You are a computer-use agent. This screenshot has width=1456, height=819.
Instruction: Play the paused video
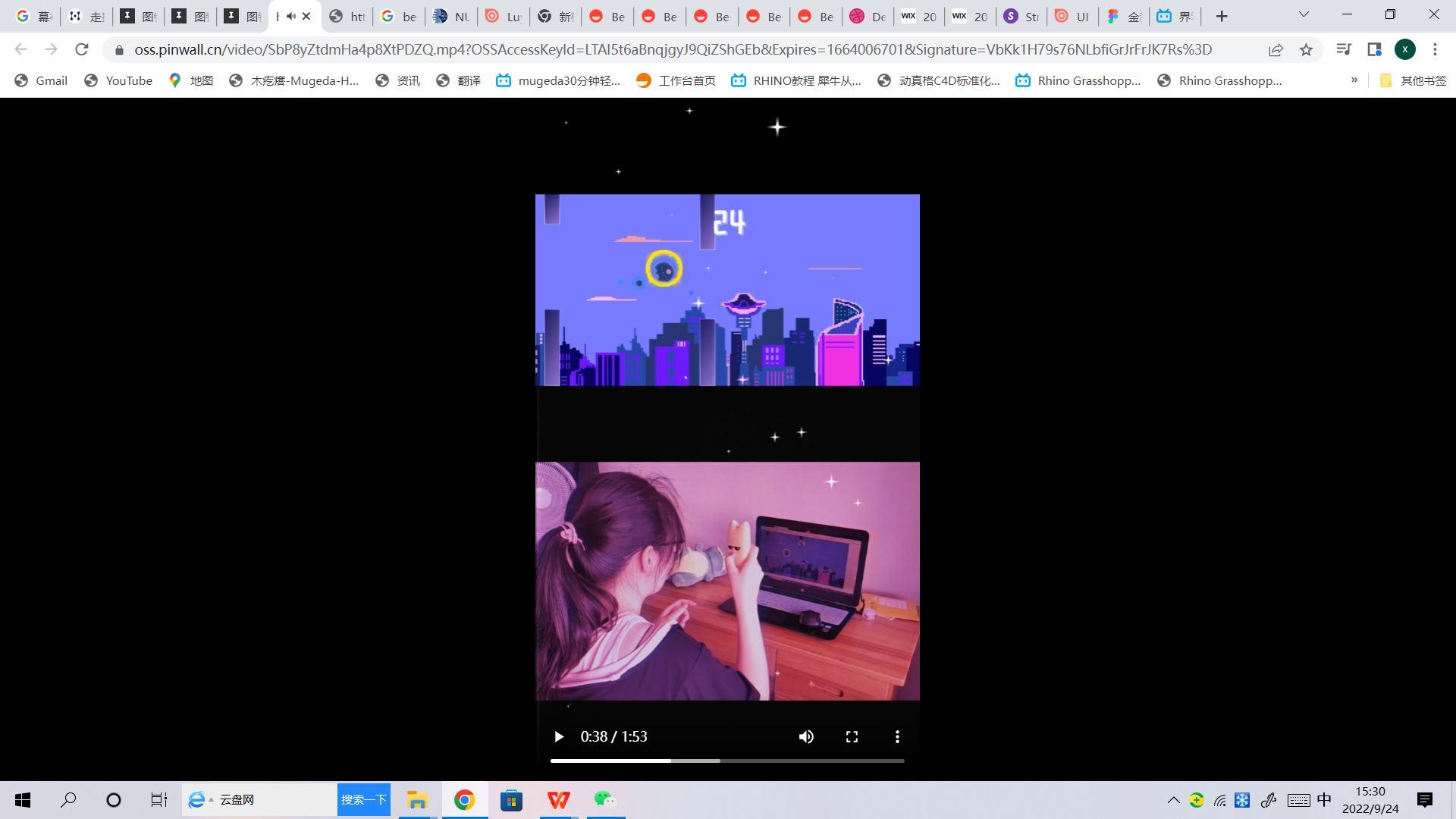click(559, 736)
